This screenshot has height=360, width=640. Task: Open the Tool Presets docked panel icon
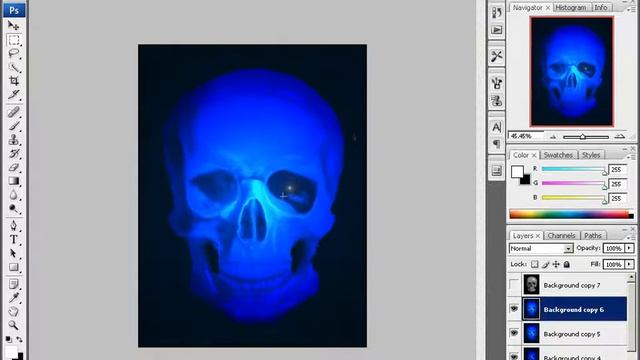[x=497, y=56]
